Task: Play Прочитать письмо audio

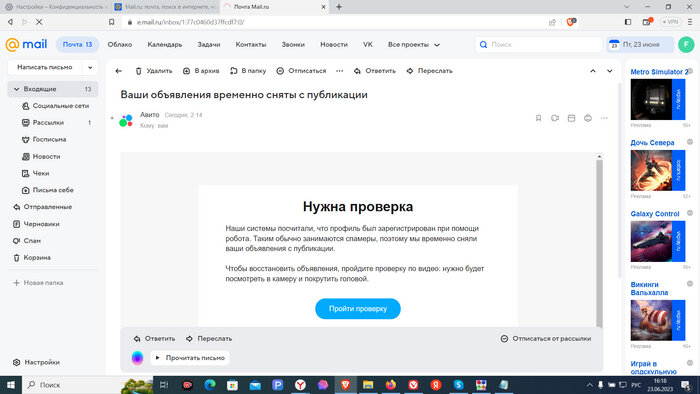Action: 190,358
